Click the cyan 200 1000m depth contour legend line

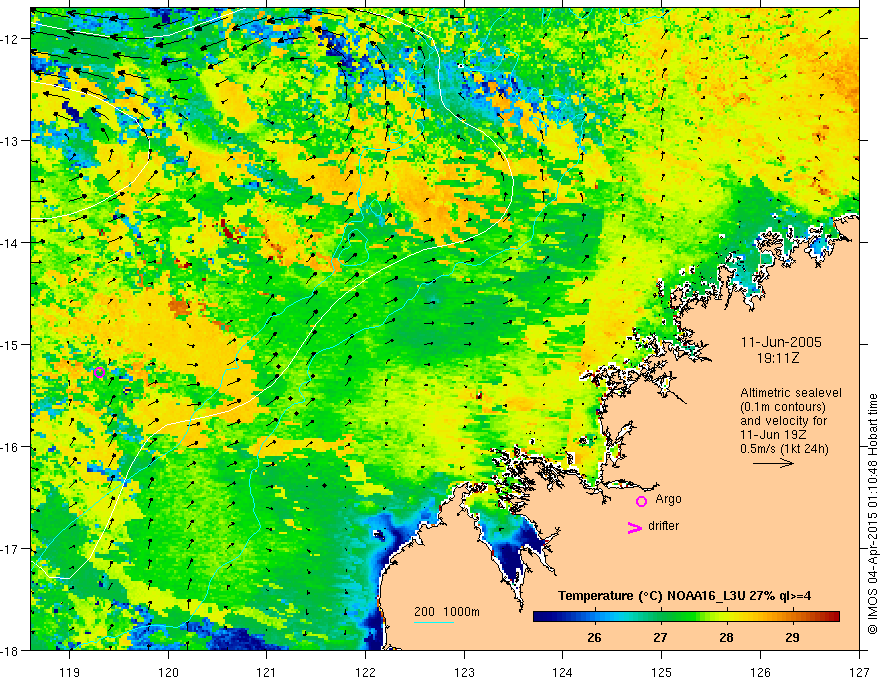pos(434,622)
